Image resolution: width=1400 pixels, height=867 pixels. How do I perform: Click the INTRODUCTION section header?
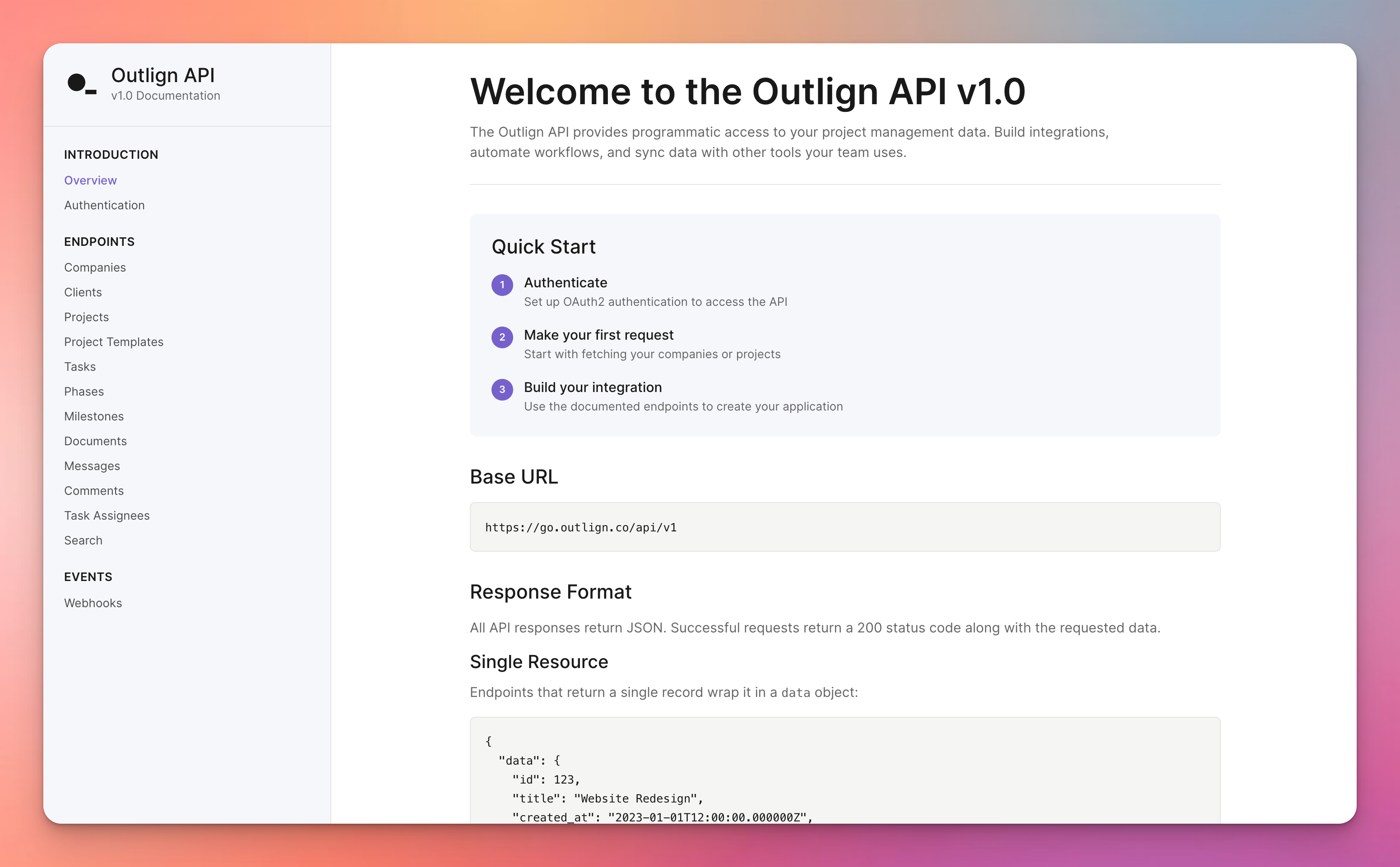coord(111,155)
